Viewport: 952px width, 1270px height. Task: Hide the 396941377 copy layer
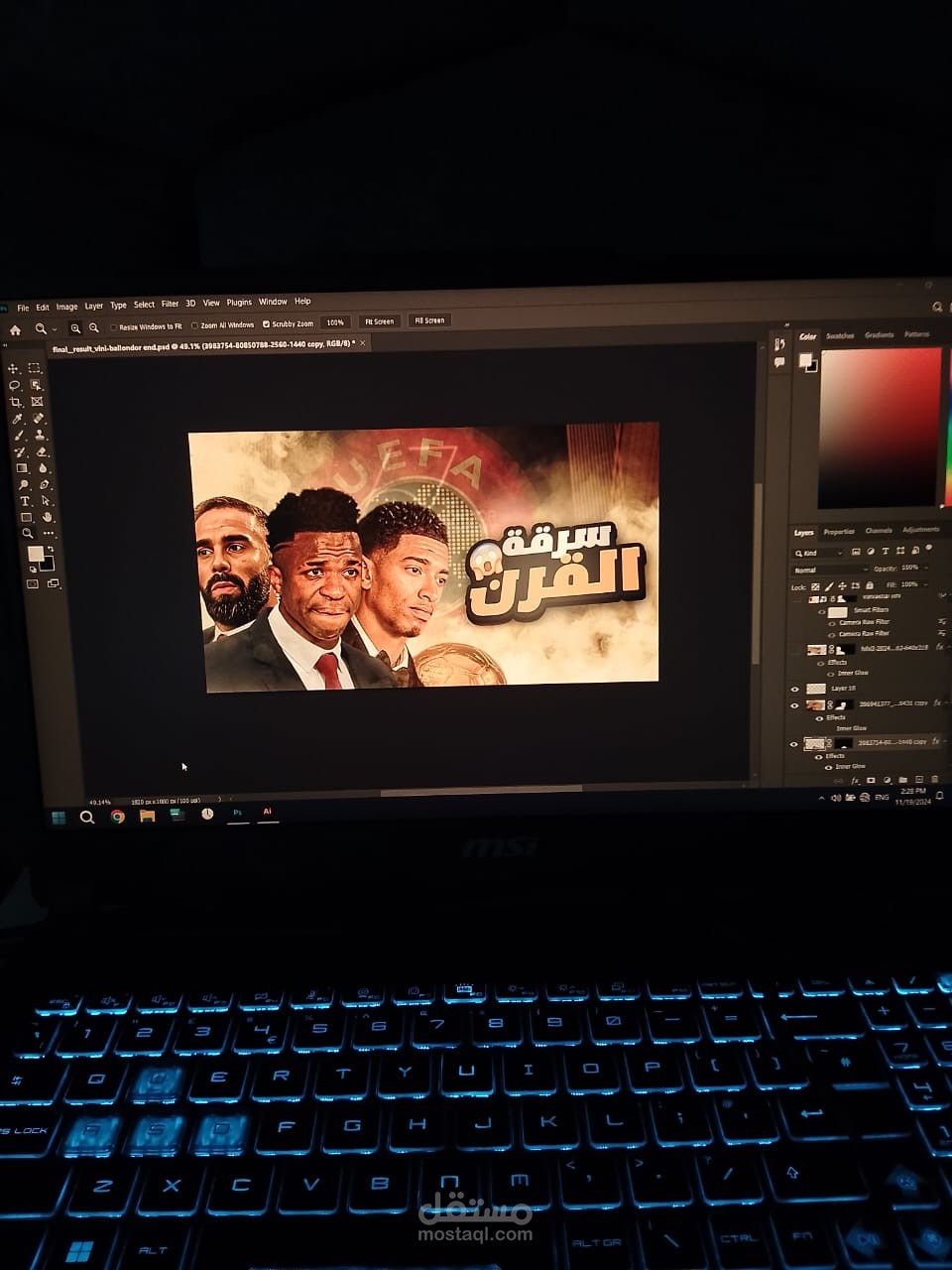pos(794,706)
